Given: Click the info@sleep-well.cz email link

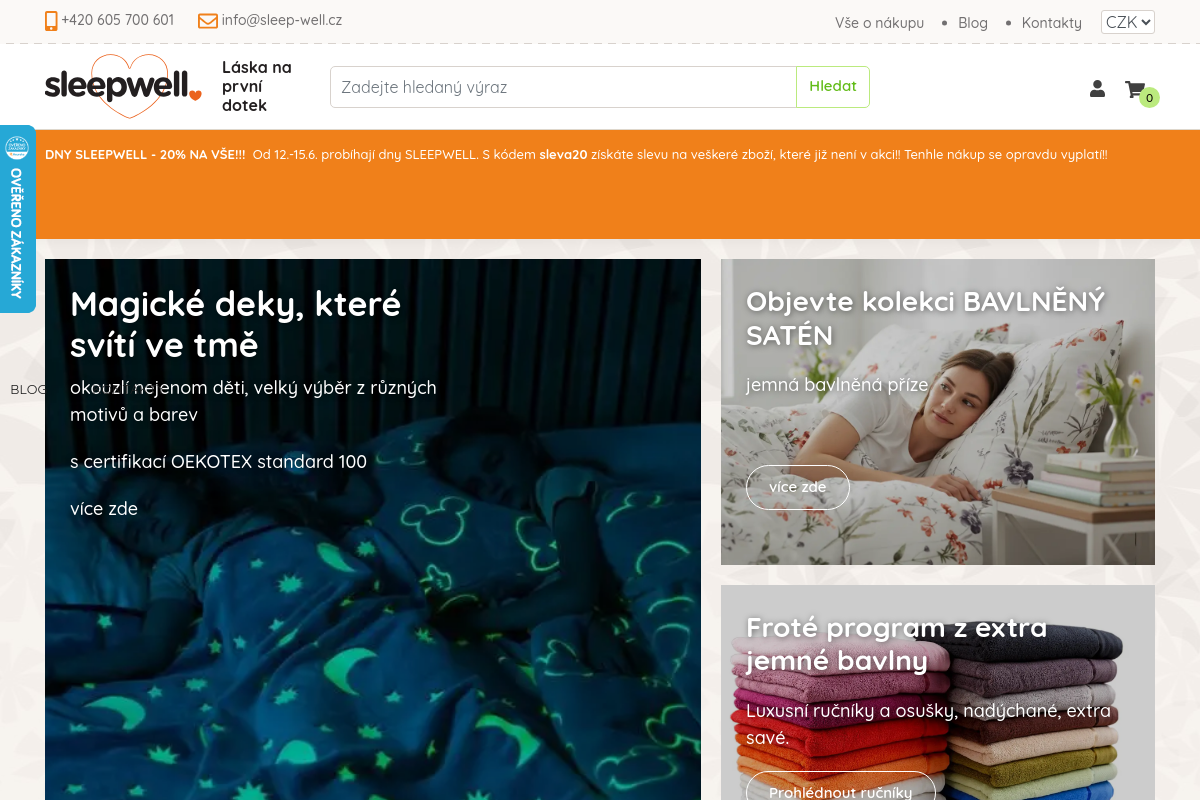Looking at the screenshot, I should 282,20.
